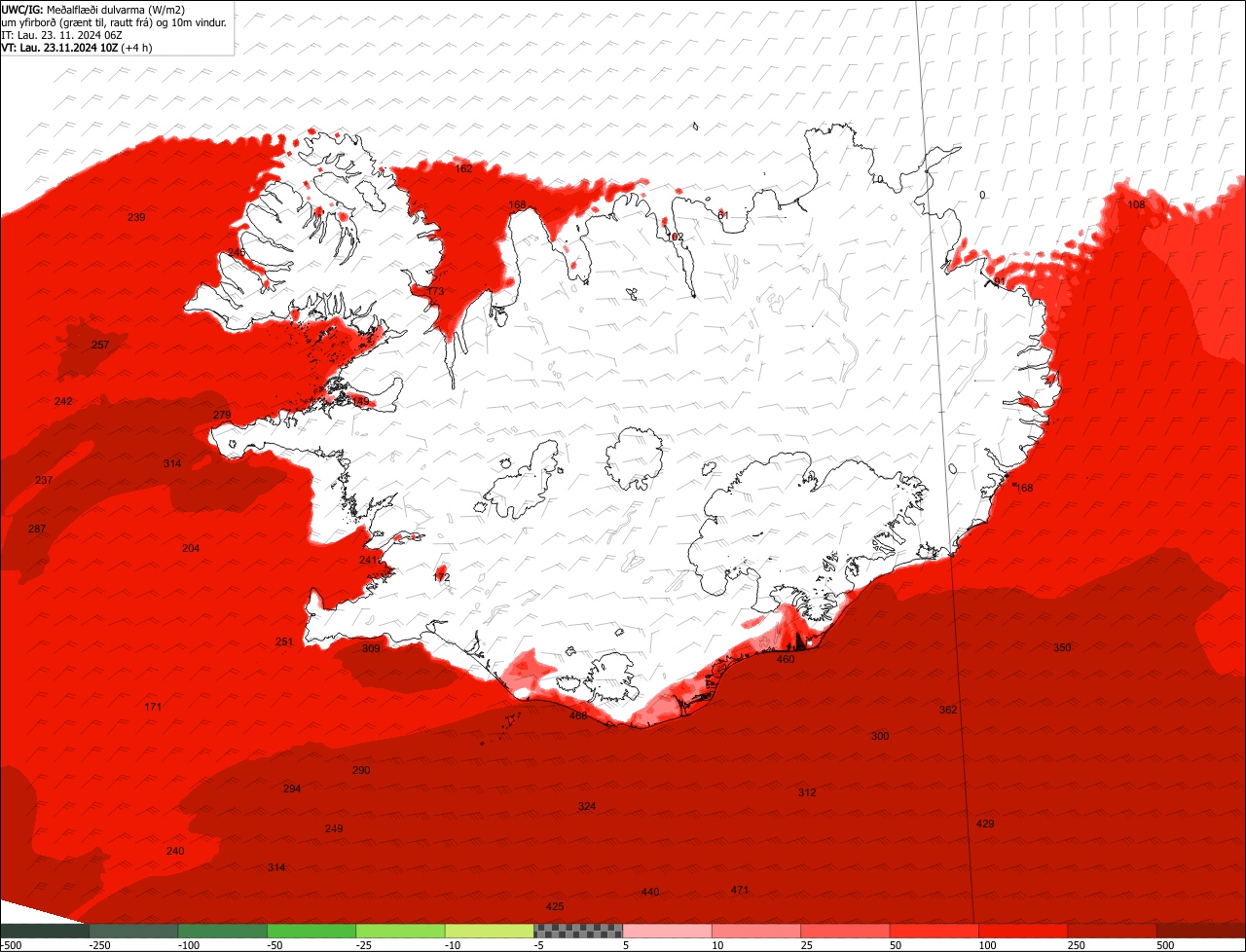
Task: Select the flux value 257
Action: (100, 345)
